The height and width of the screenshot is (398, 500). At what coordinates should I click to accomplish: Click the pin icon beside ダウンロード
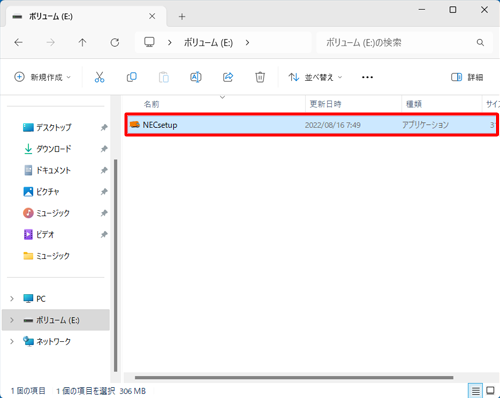coord(104,149)
